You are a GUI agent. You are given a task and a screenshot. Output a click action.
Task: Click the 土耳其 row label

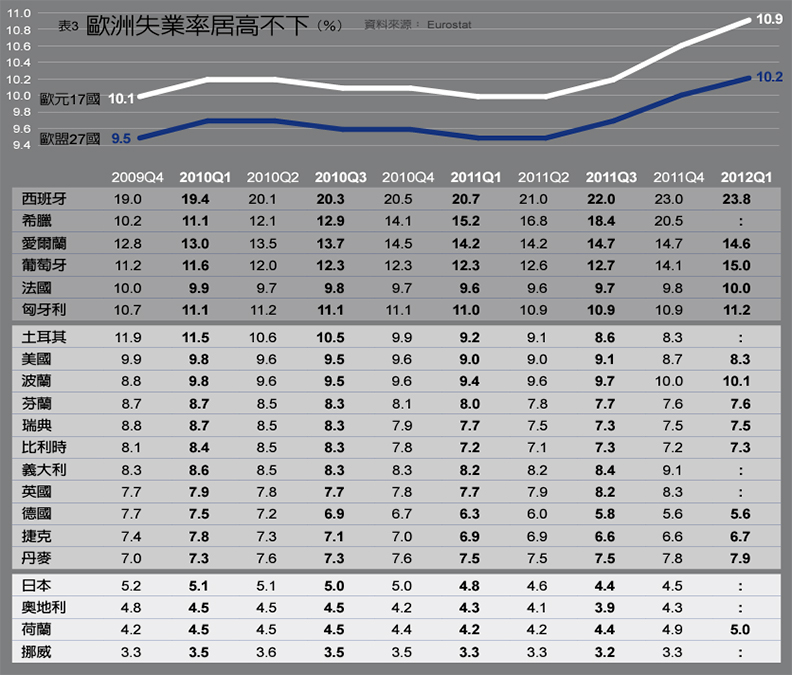pyautogui.click(x=42, y=336)
